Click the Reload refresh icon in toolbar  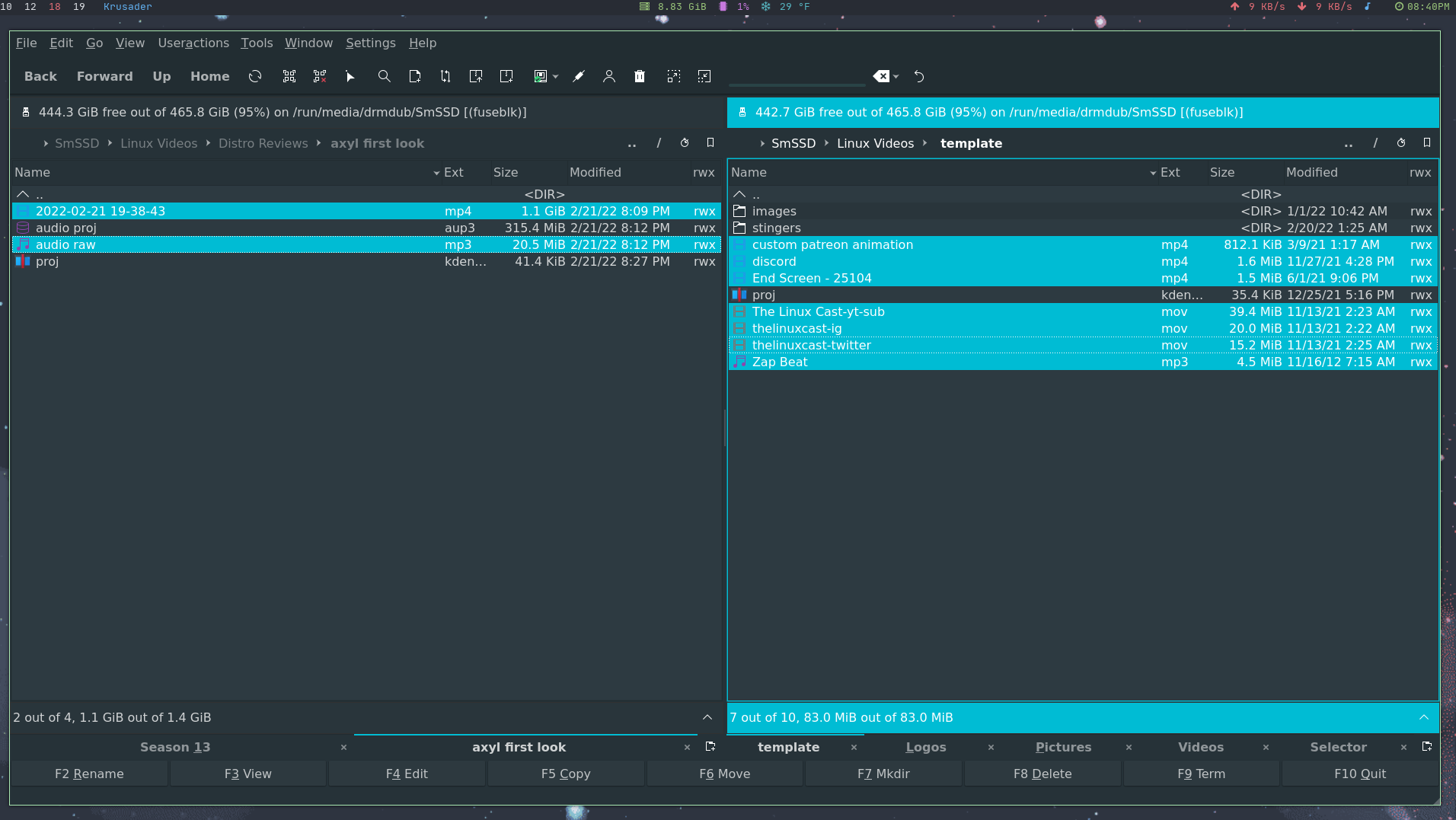255,76
